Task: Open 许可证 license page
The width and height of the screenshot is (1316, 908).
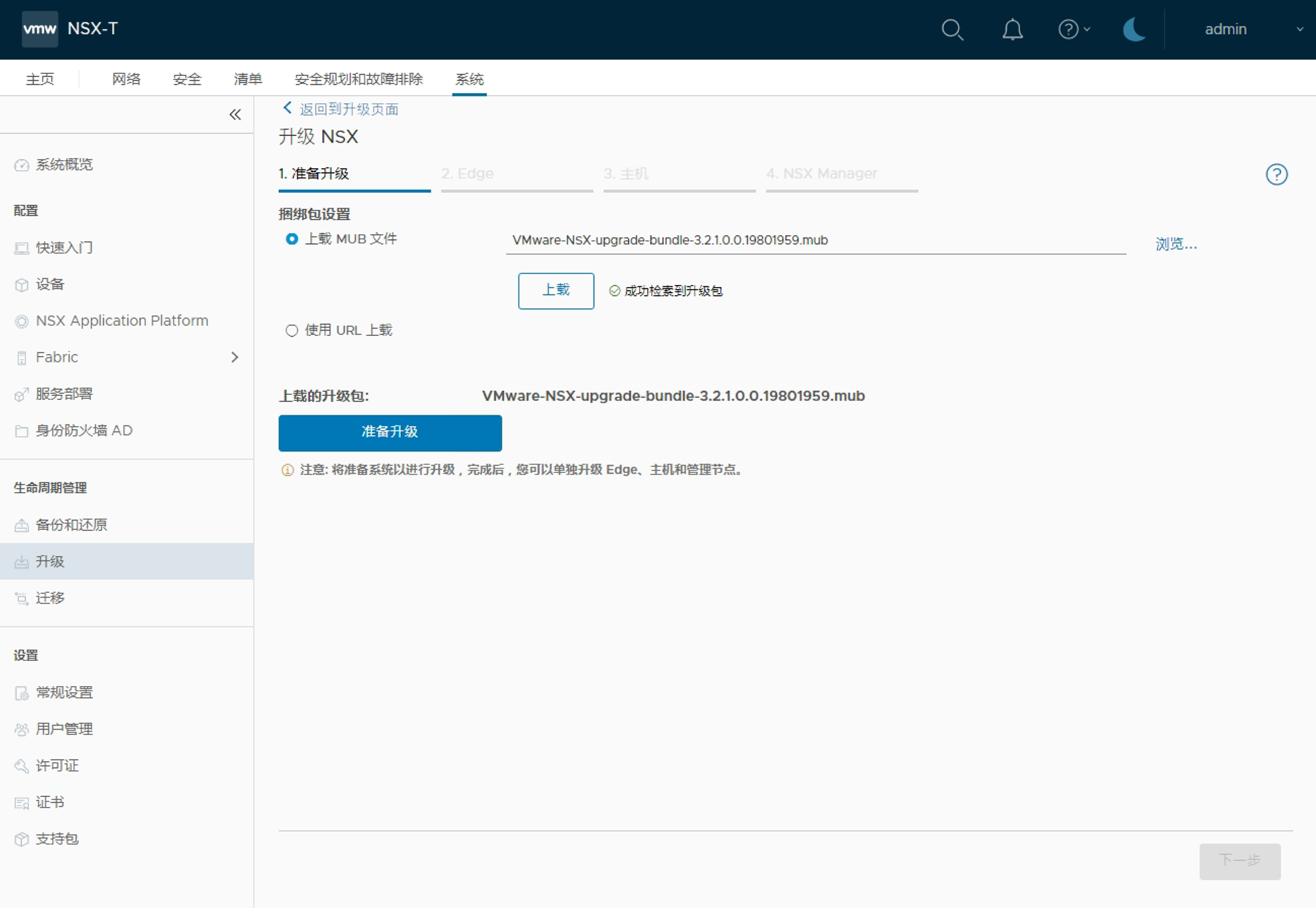Action: click(57, 765)
